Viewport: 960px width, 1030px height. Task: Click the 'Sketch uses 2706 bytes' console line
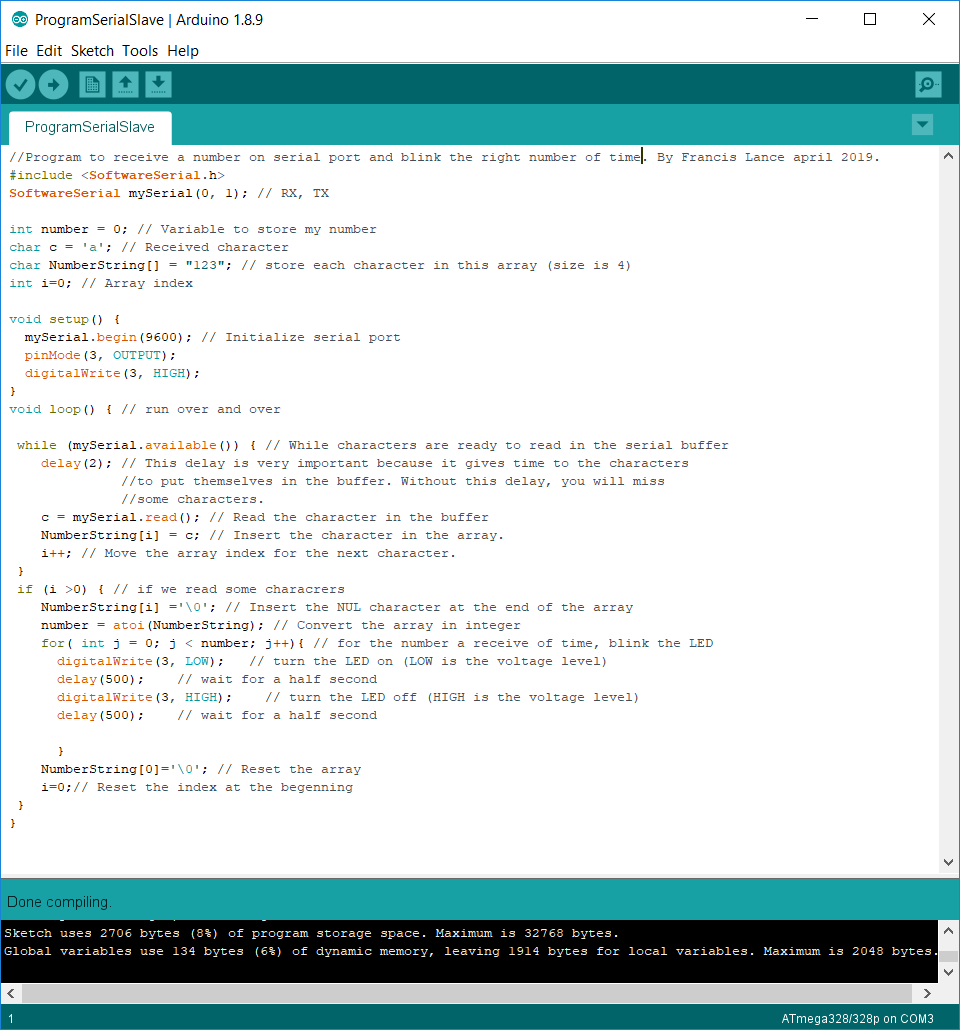pos(311,933)
